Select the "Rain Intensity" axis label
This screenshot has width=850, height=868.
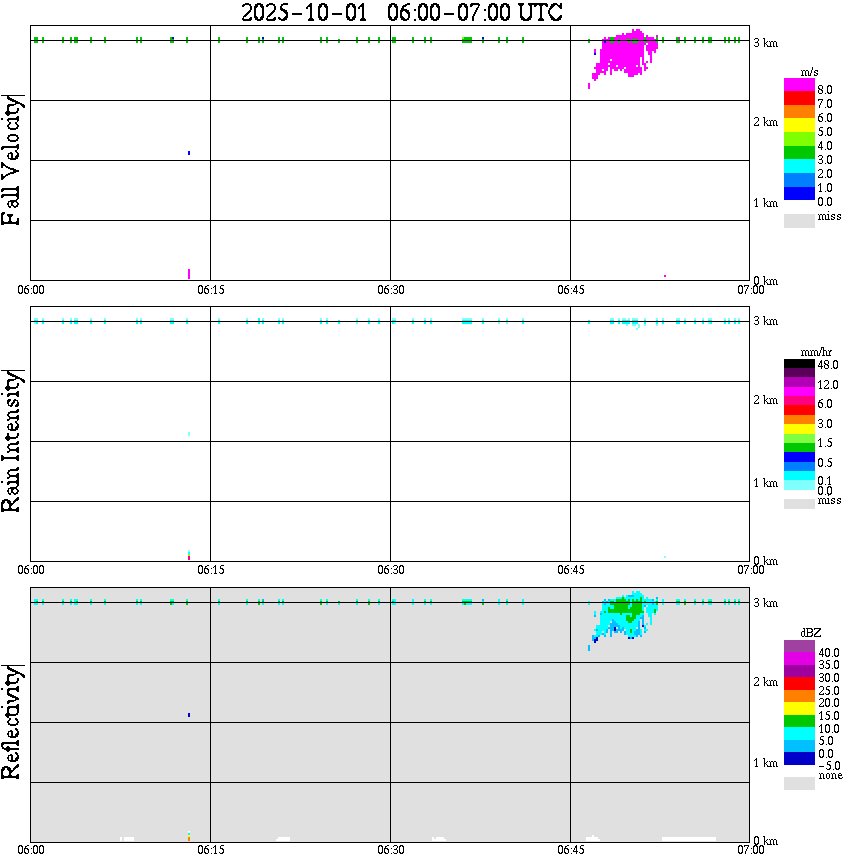[x=12, y=441]
